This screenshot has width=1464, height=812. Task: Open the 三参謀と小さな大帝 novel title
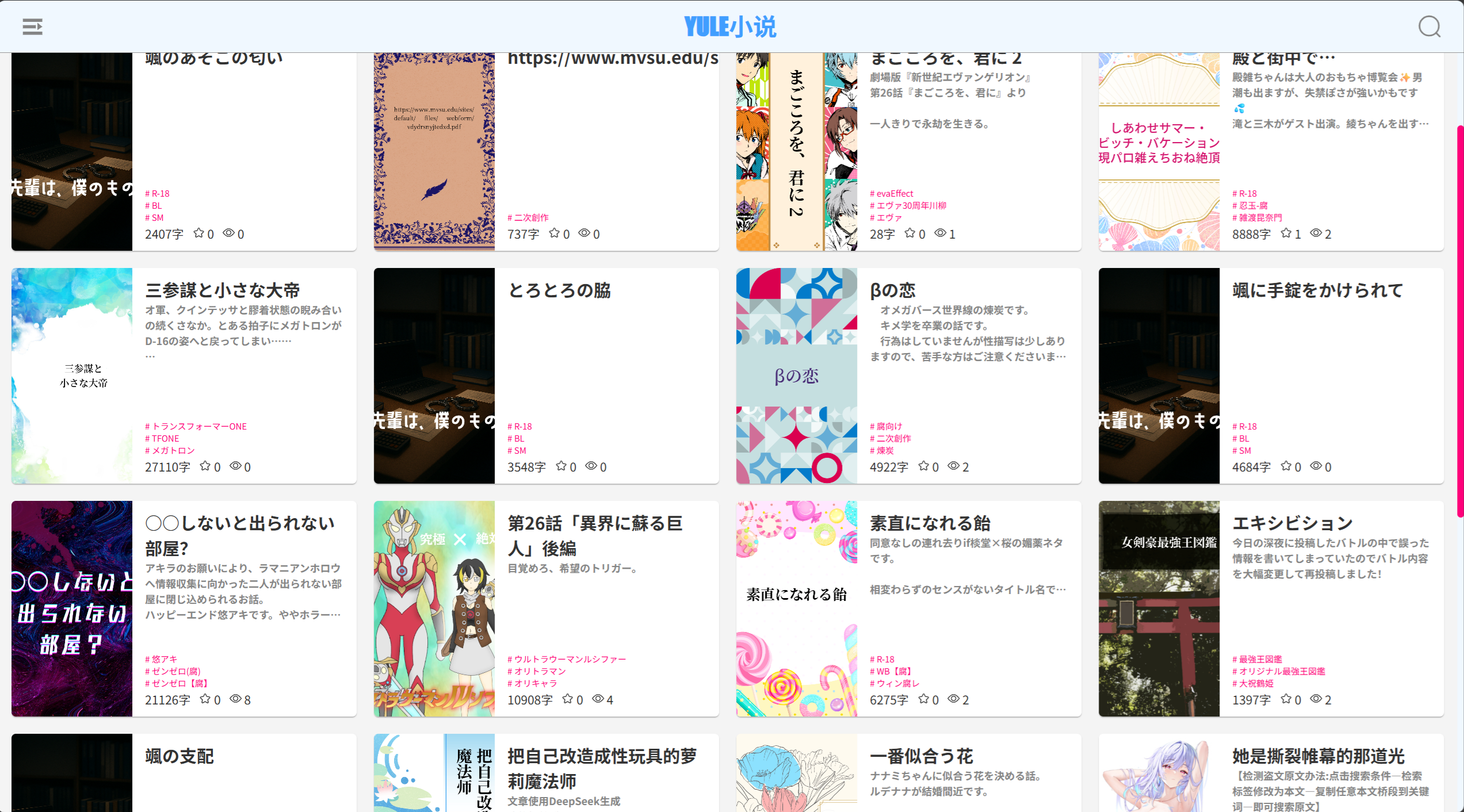223,290
